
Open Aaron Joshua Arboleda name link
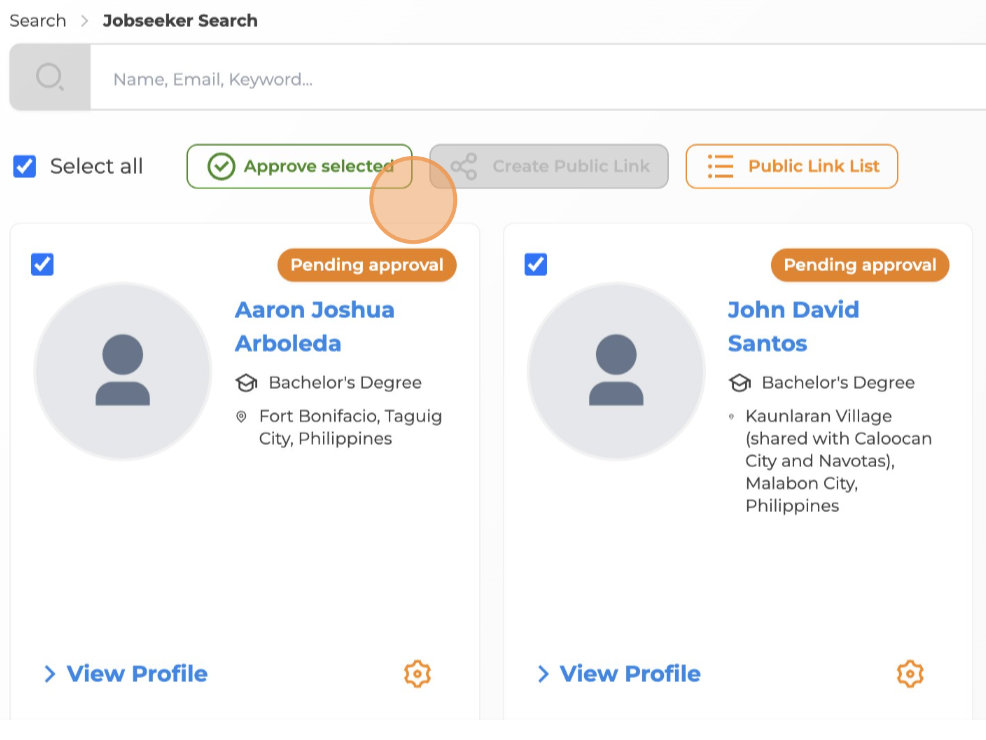point(314,326)
